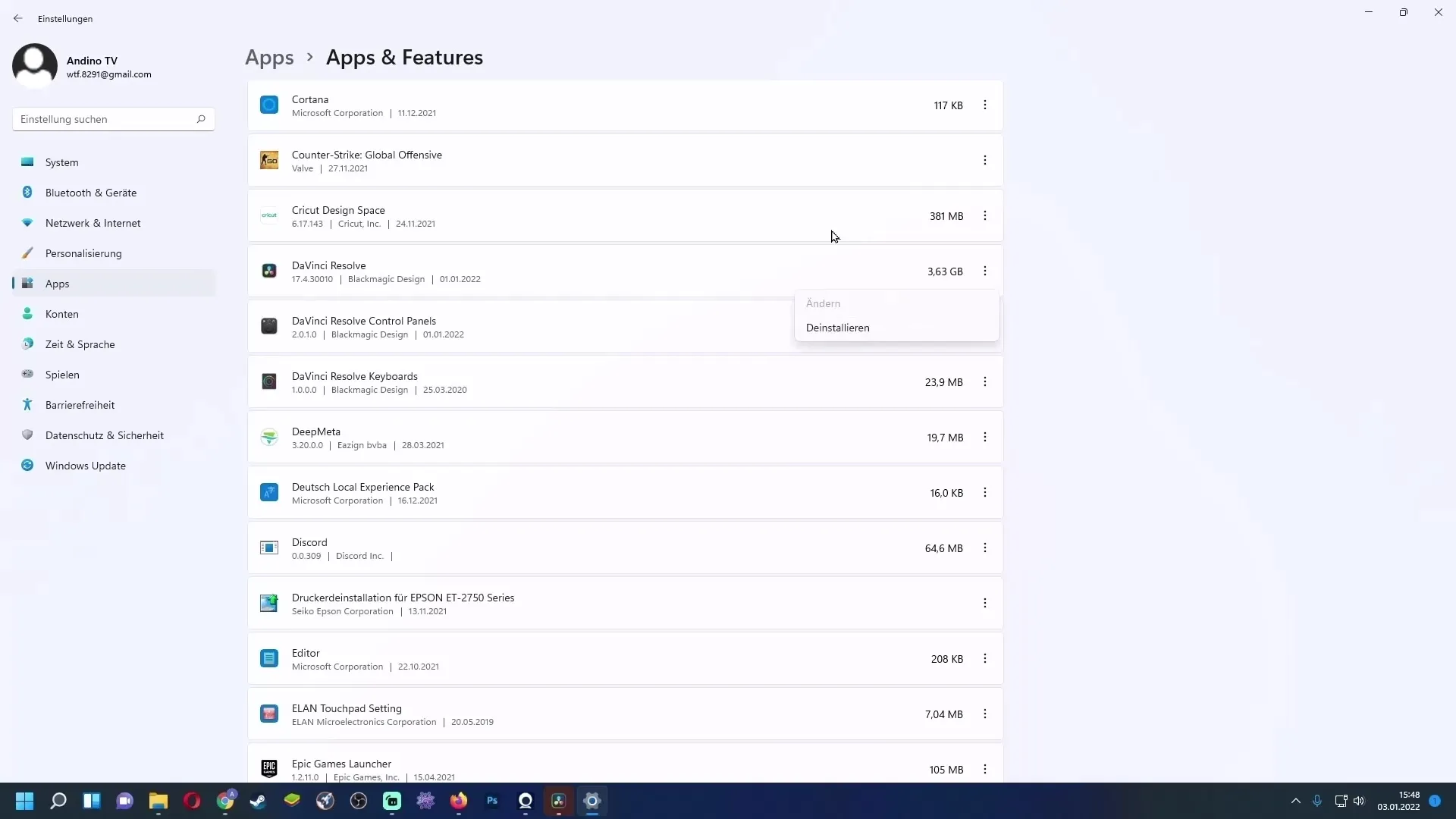The image size is (1456, 819).
Task: Click the three-dot menu of DaVinci Resolve
Action: [984, 271]
